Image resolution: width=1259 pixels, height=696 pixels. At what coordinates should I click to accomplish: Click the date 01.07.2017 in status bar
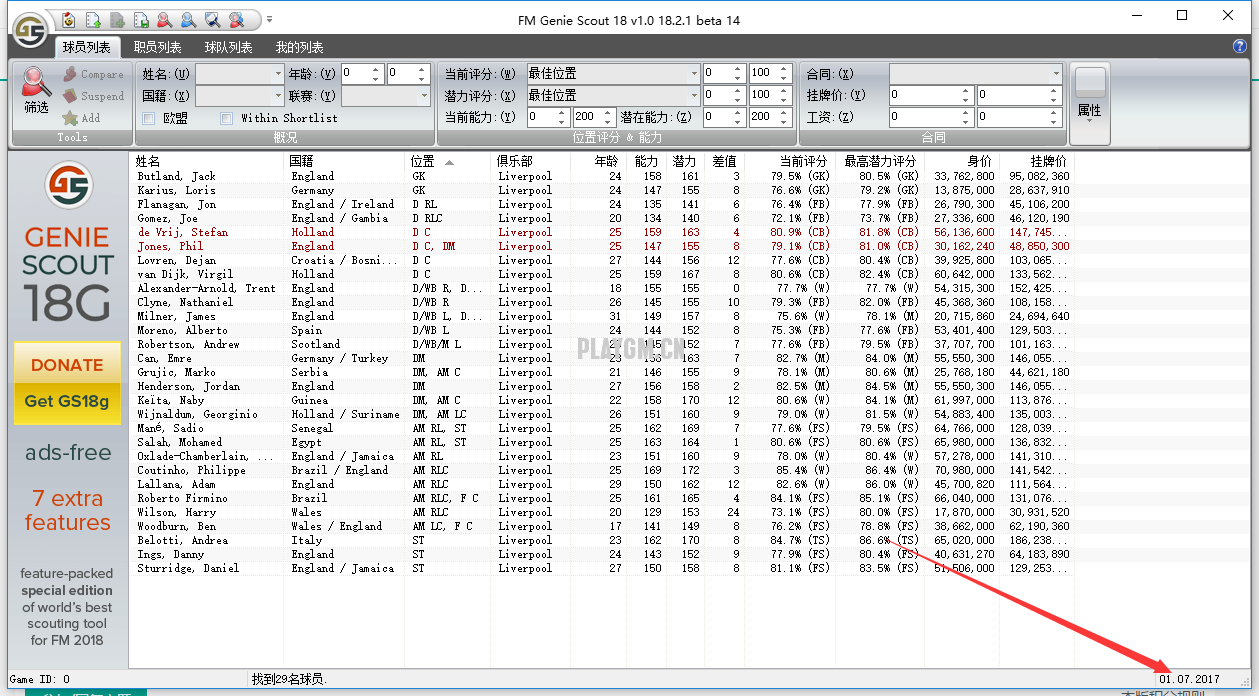1190,679
